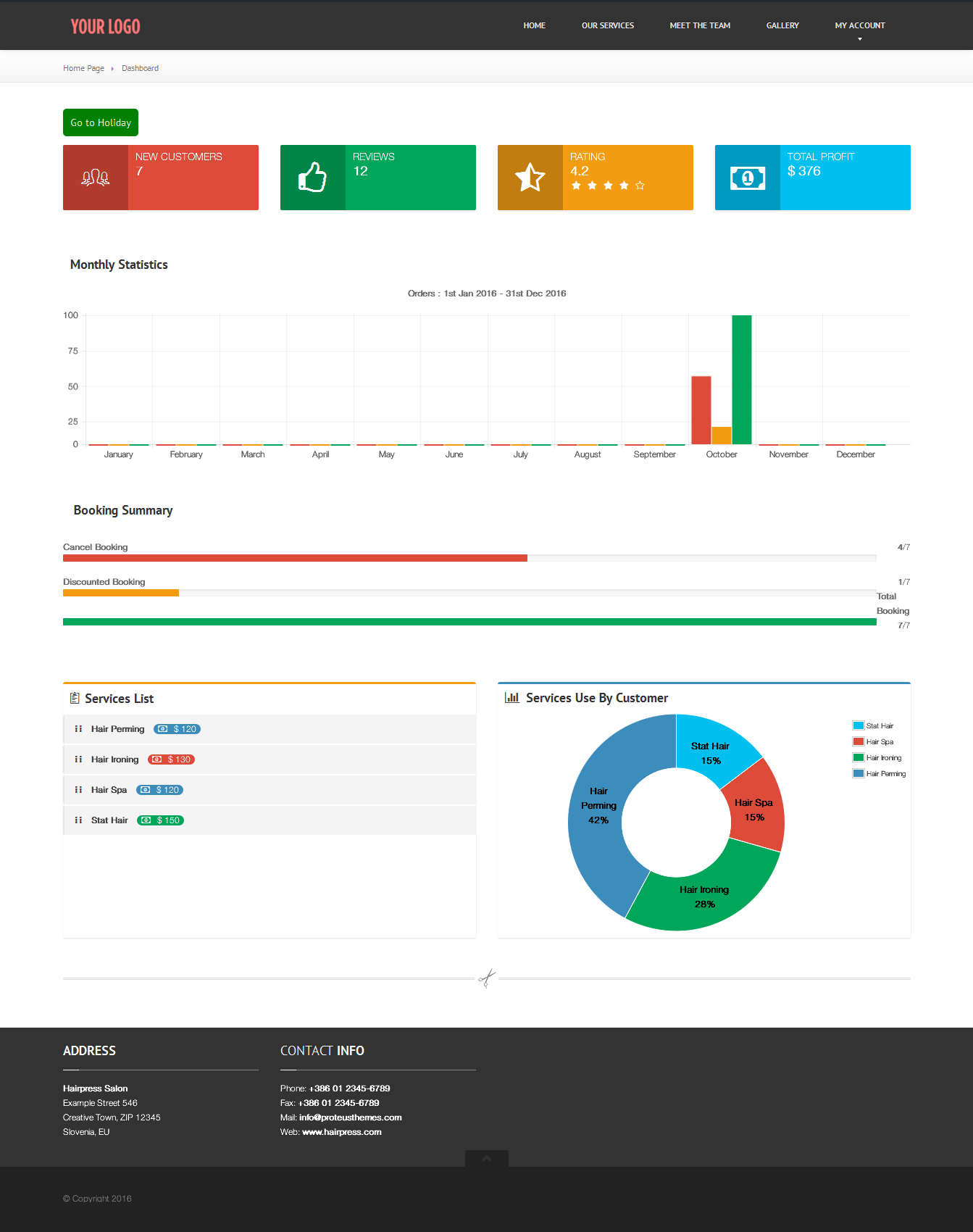This screenshot has height=1232, width=973.
Task: Click the $ 120 price badge for Hair Spa
Action: coord(160,790)
